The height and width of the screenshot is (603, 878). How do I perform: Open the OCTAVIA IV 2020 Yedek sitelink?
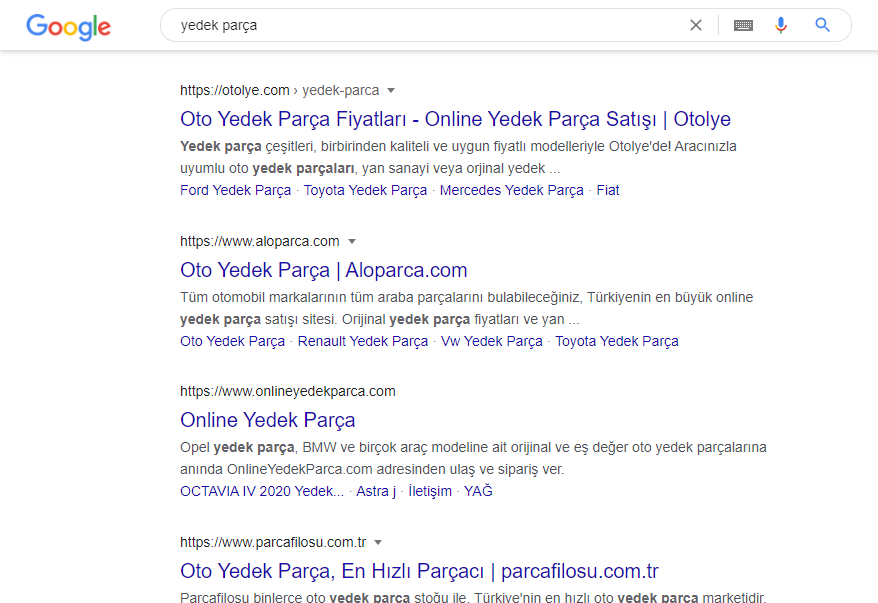point(260,491)
